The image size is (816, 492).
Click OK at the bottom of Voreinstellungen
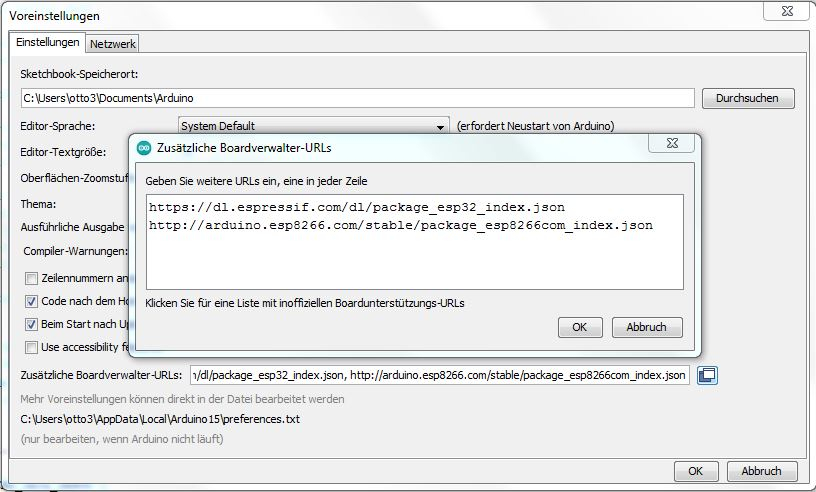click(x=696, y=472)
